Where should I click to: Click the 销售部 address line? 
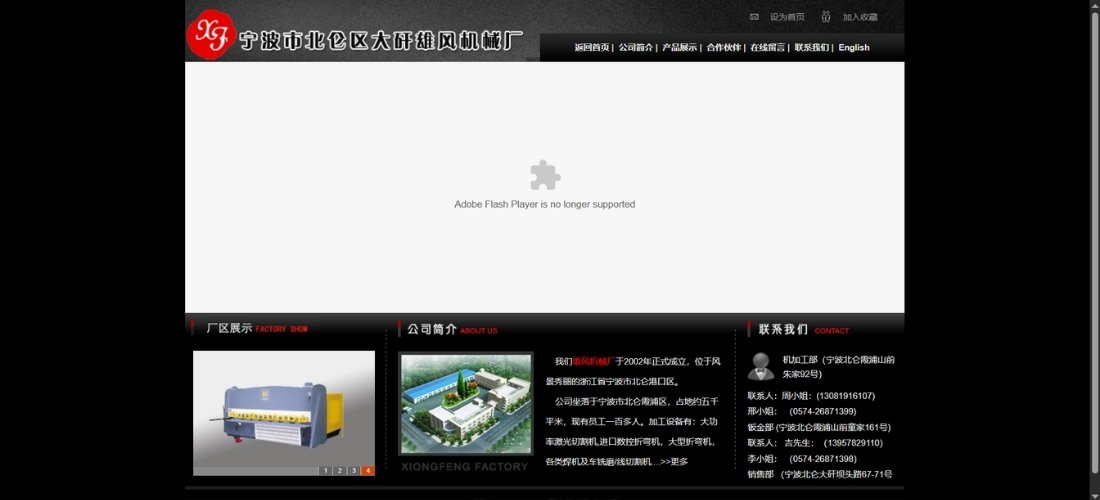pos(820,475)
